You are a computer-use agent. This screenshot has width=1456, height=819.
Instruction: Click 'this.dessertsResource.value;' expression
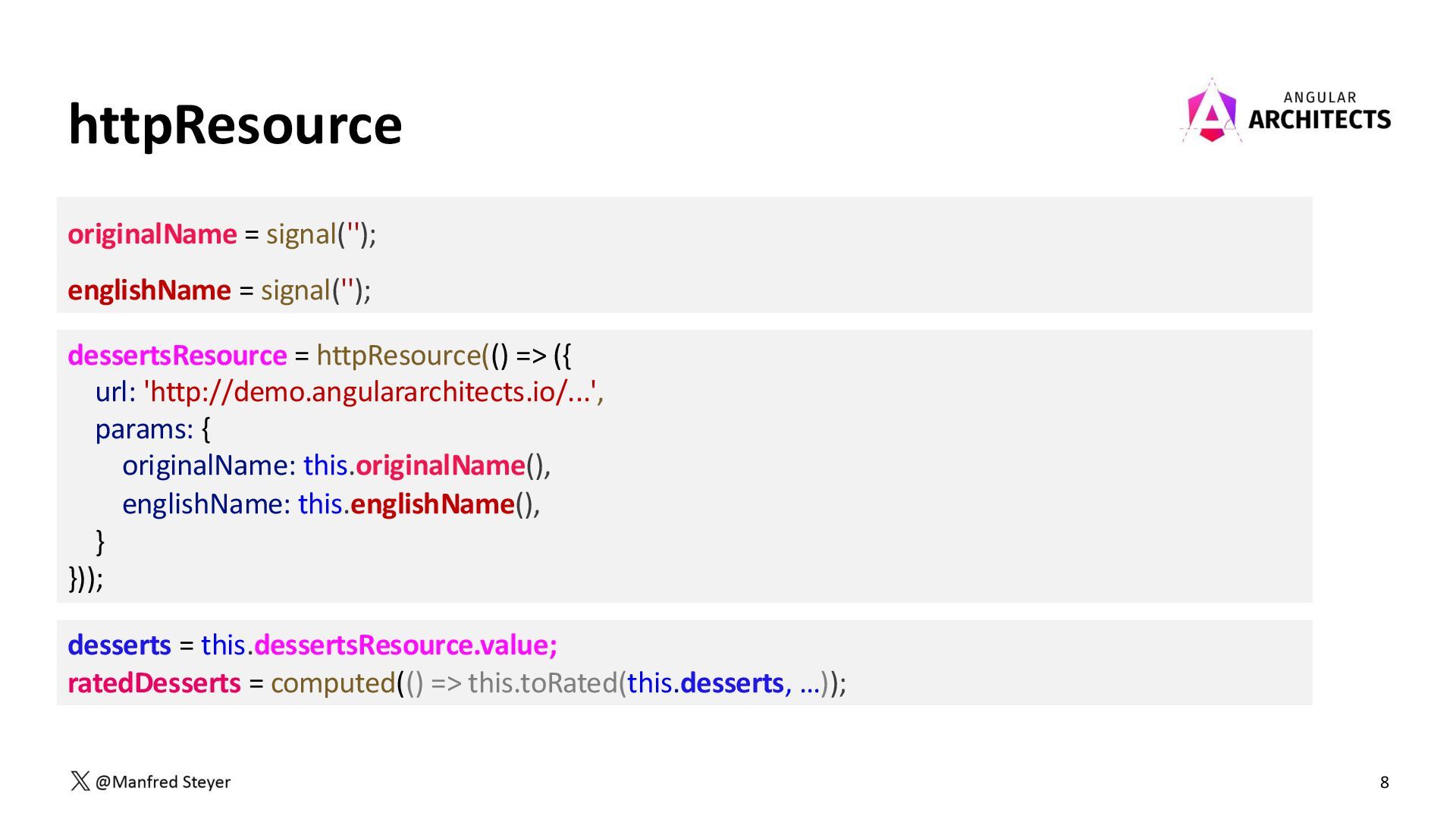pyautogui.click(x=379, y=645)
